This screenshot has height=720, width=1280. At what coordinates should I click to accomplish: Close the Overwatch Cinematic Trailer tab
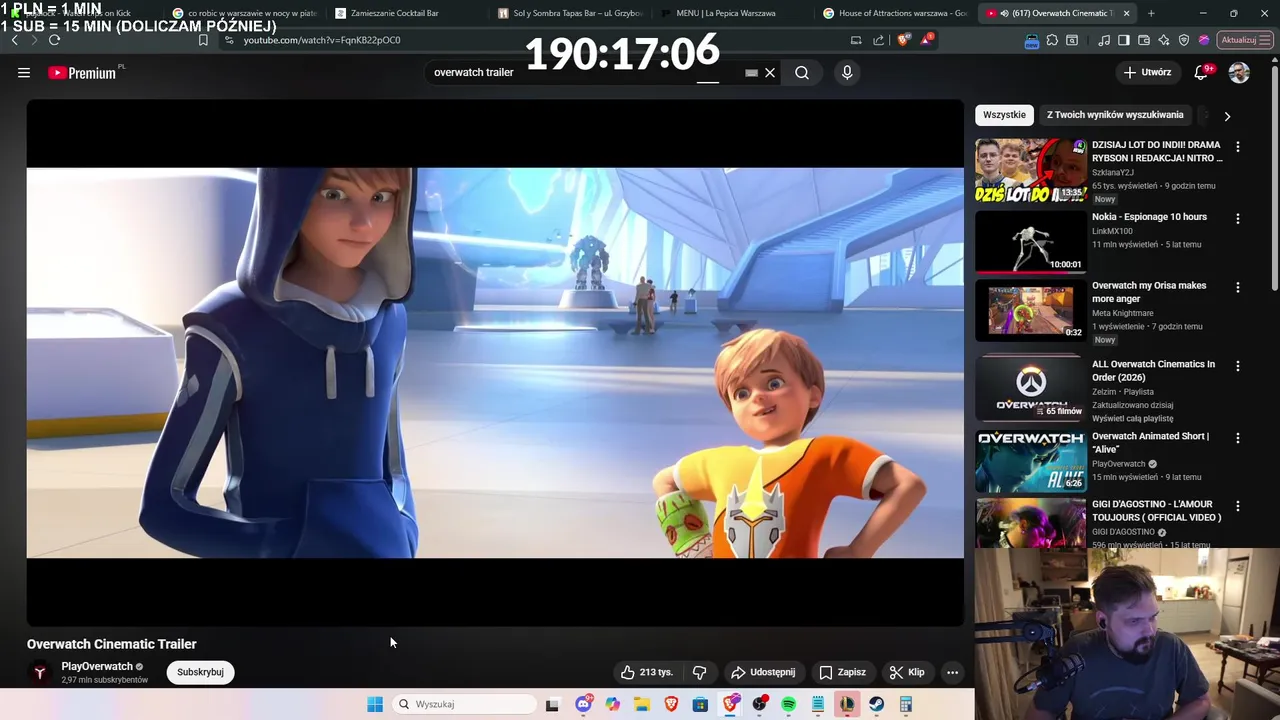point(1126,13)
